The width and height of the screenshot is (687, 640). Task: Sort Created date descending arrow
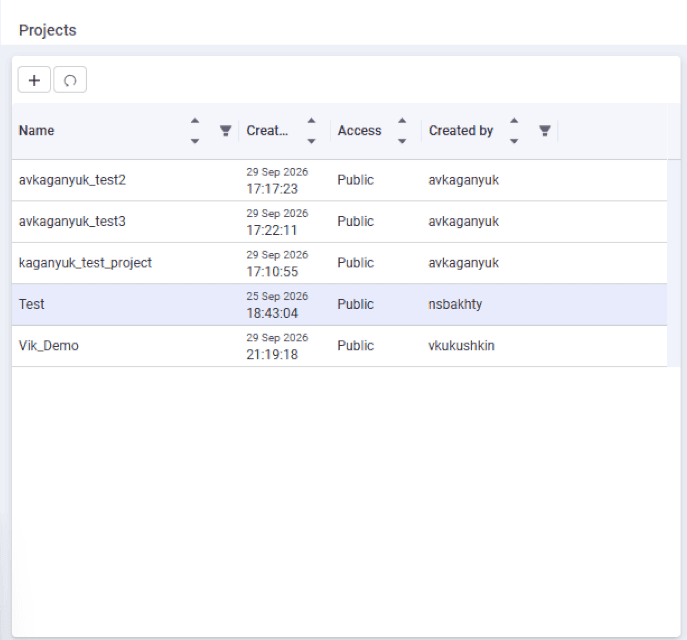pos(312,141)
